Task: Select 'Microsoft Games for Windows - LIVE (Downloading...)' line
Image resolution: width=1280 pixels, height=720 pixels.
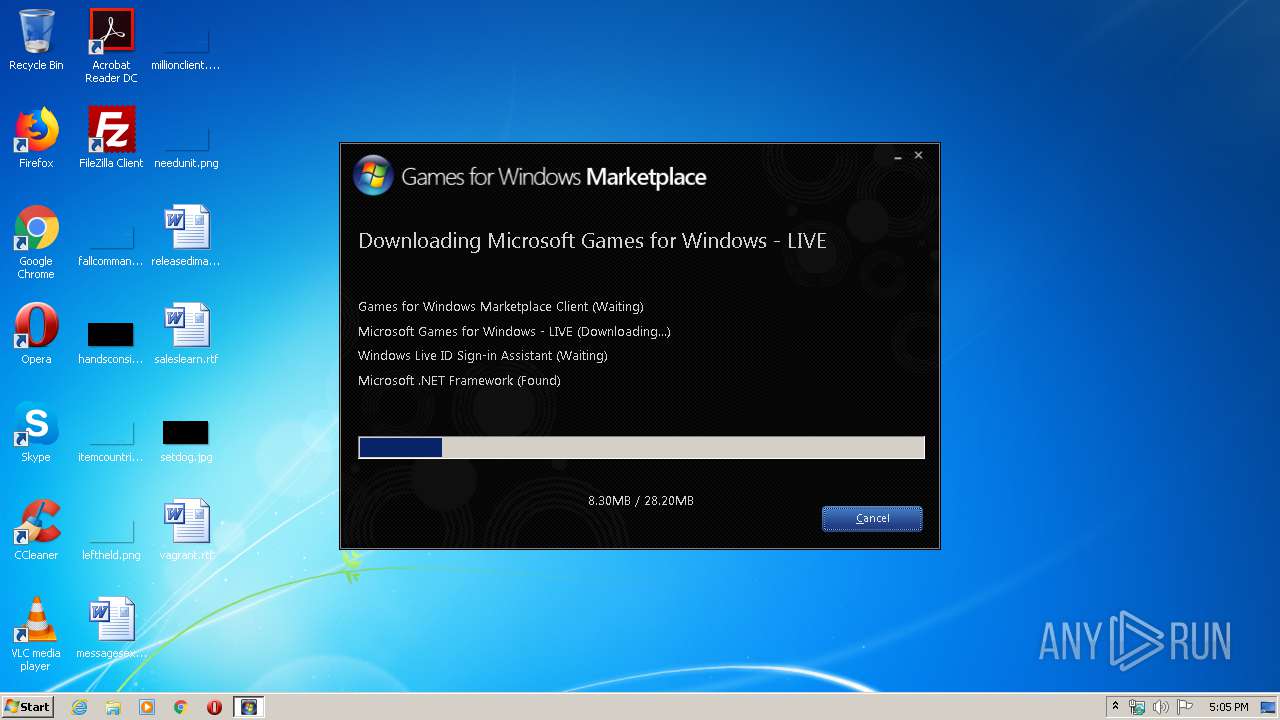Action: (x=514, y=331)
